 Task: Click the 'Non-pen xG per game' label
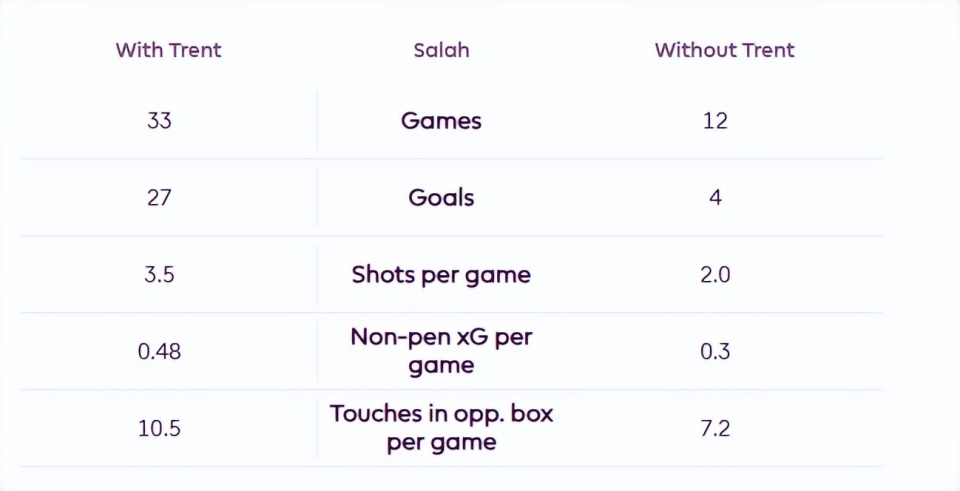point(441,351)
